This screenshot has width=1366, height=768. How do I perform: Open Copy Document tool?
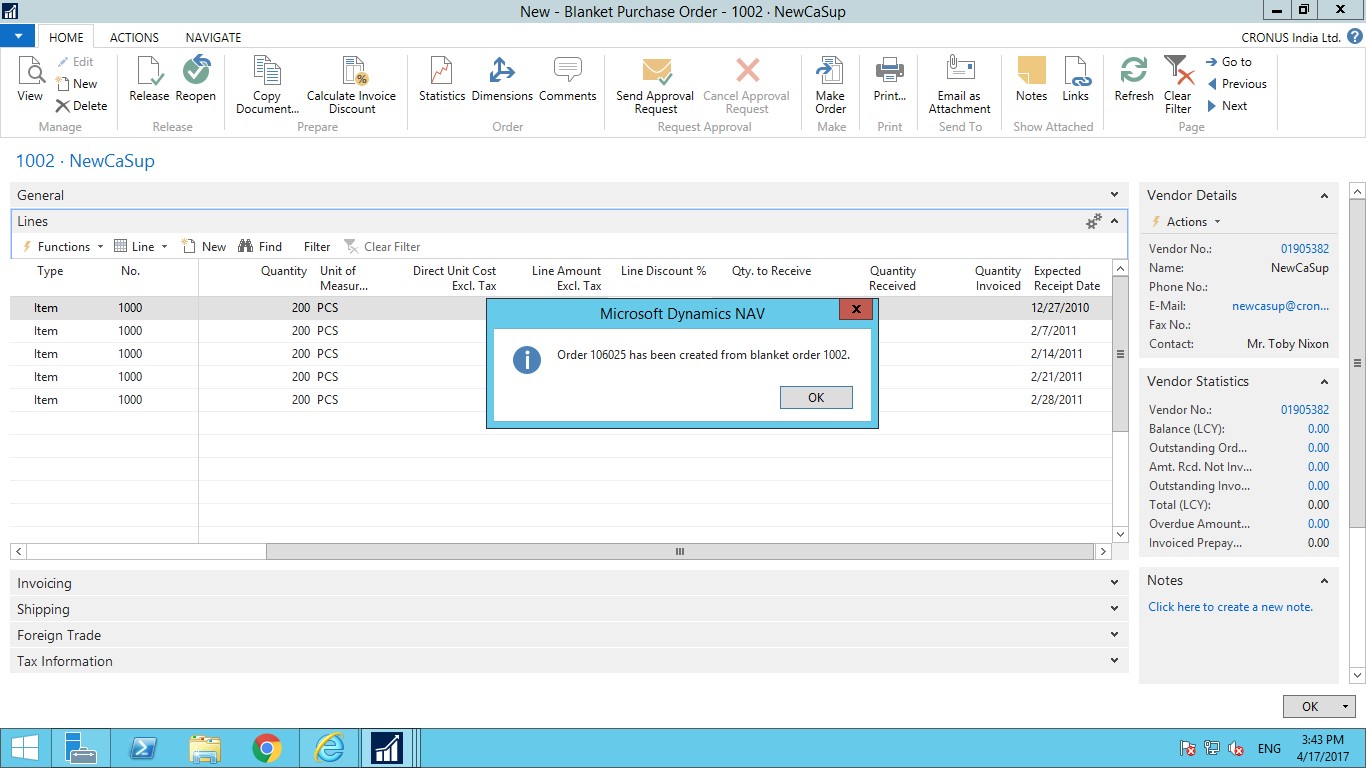point(267,85)
